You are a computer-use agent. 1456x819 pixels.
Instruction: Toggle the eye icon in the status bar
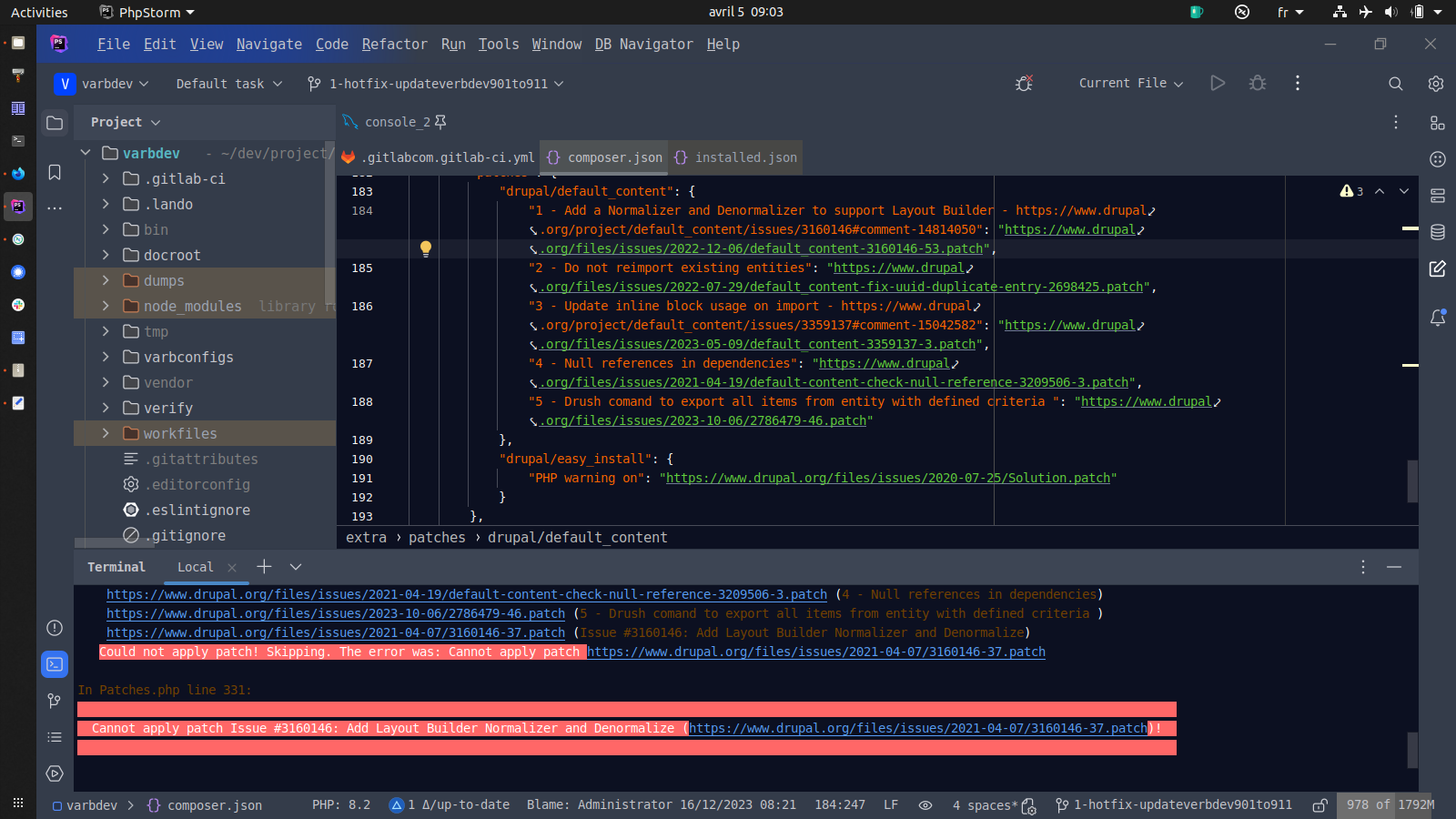coord(925,805)
